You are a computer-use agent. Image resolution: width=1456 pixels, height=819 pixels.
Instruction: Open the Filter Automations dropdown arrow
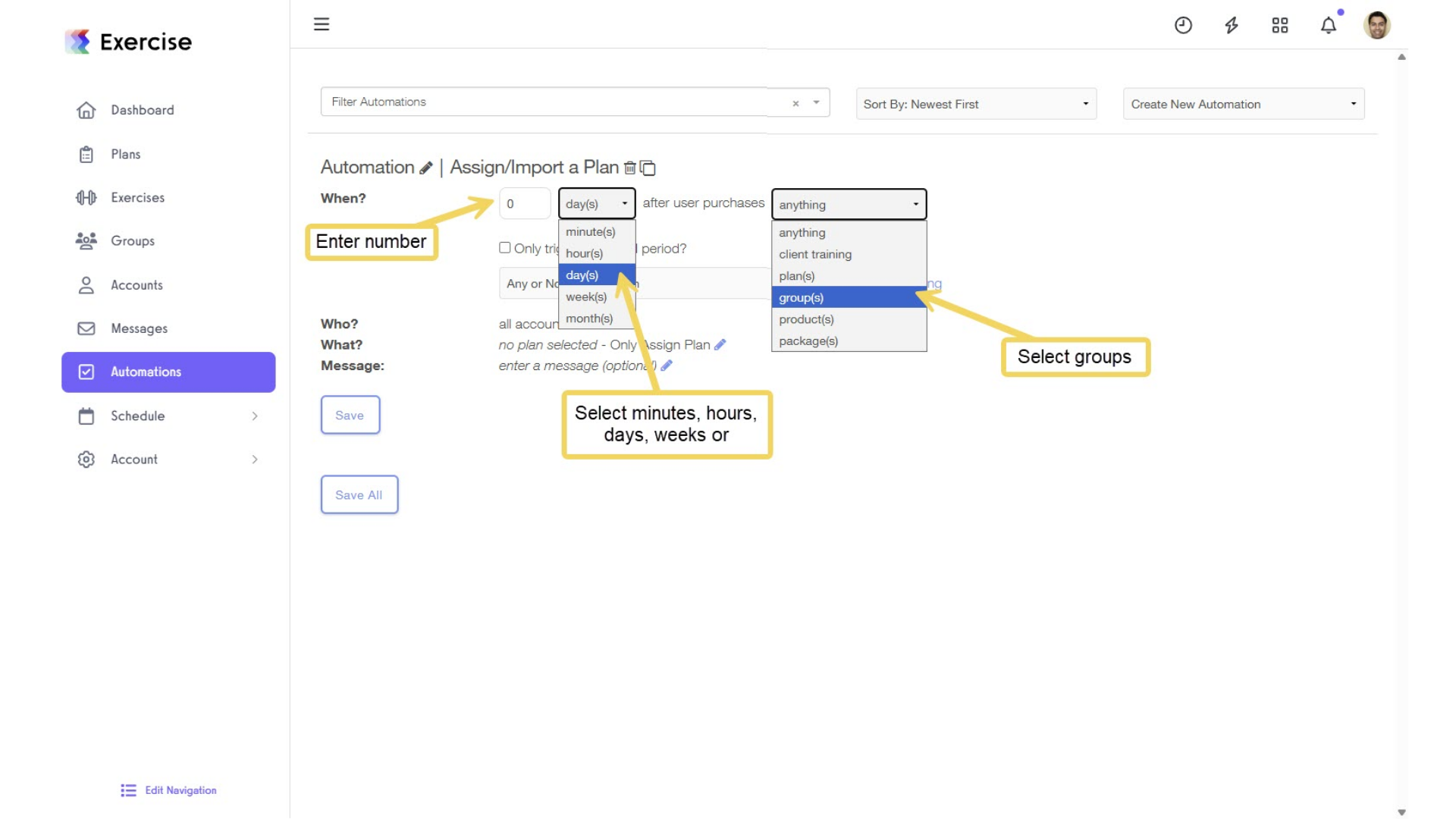click(x=817, y=102)
